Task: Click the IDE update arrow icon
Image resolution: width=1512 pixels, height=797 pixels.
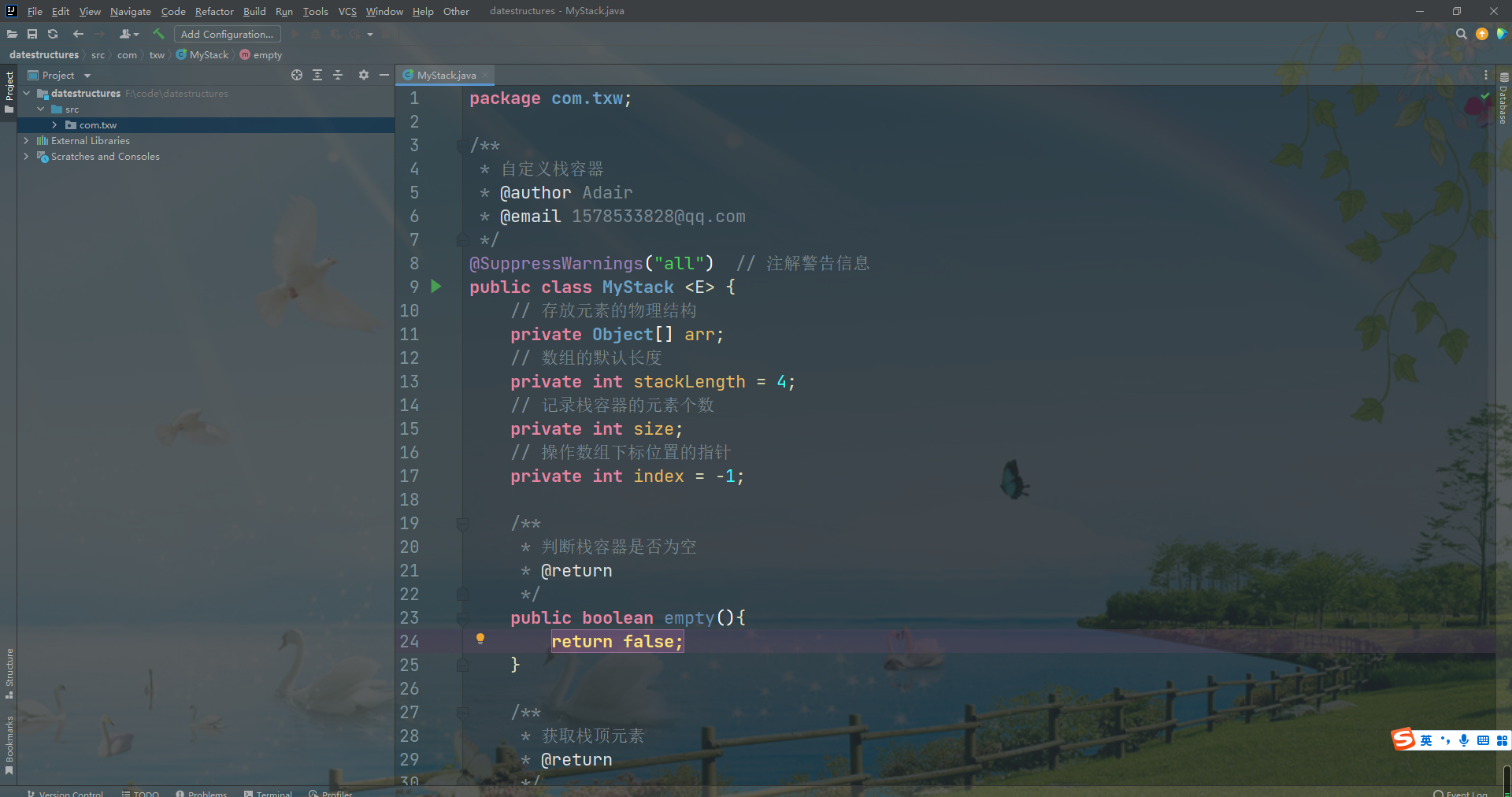Action: [x=1482, y=34]
